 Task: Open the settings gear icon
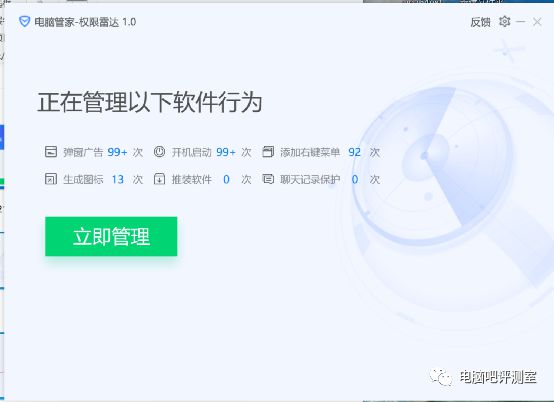coord(505,22)
